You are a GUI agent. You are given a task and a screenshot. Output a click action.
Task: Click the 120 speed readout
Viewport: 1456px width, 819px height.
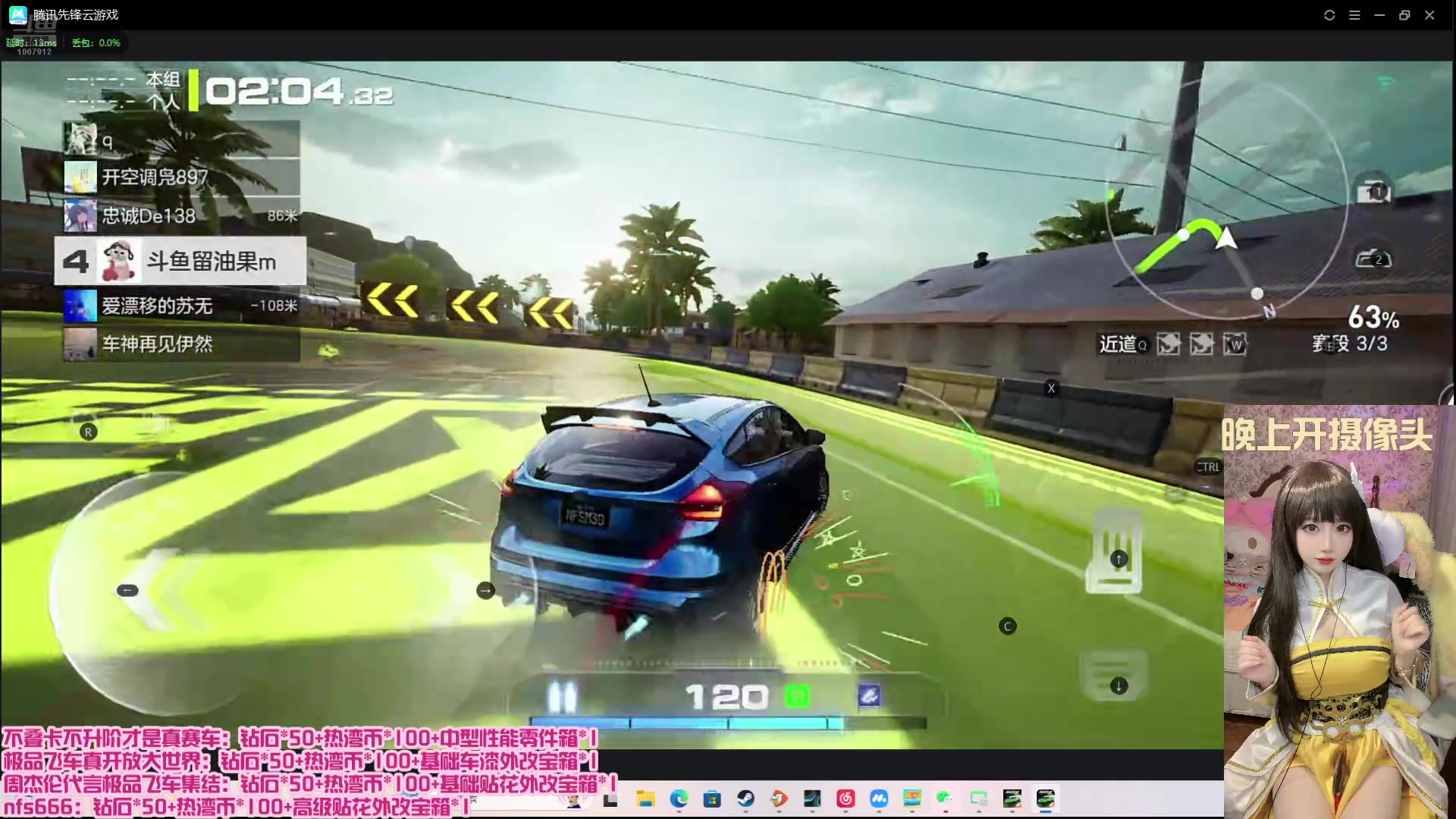[x=726, y=697]
